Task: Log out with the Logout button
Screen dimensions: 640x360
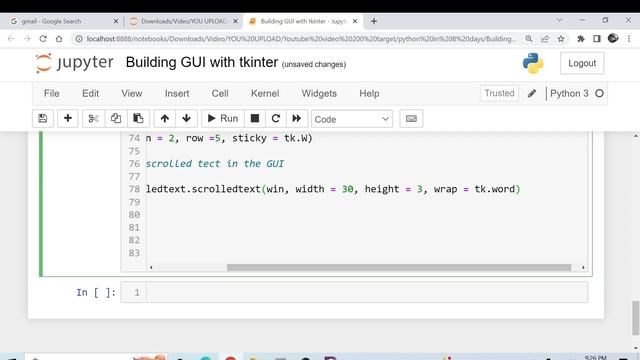Action: [582, 63]
